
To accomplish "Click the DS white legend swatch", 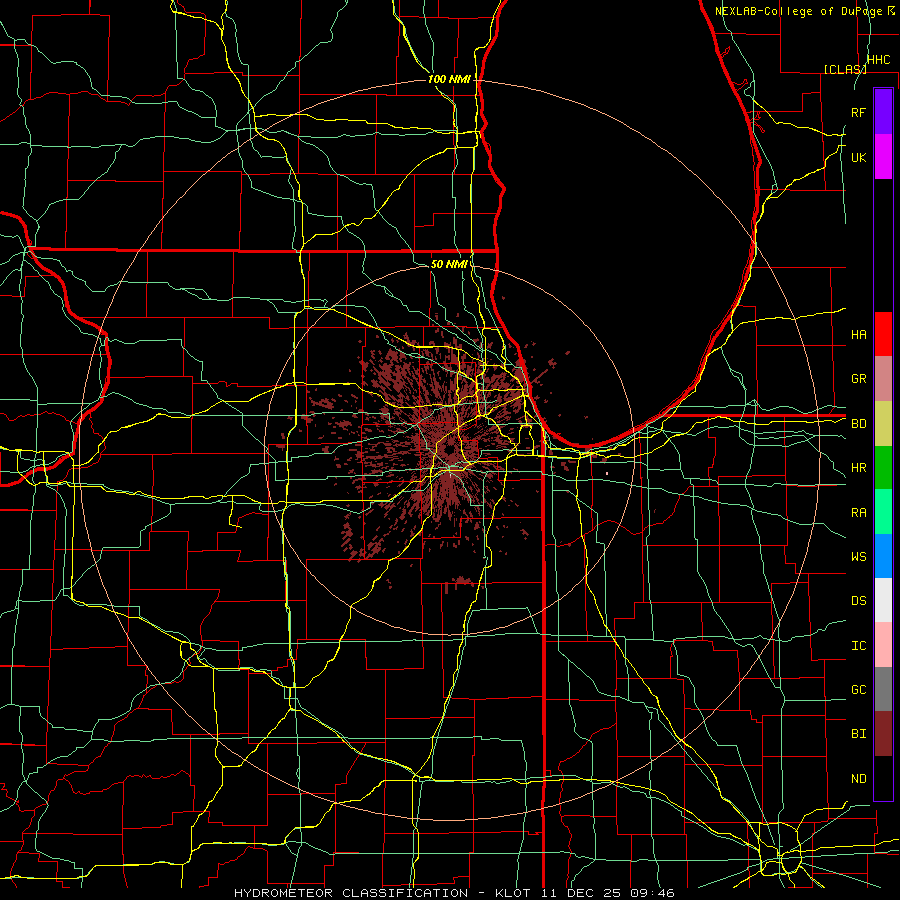I will [883, 600].
